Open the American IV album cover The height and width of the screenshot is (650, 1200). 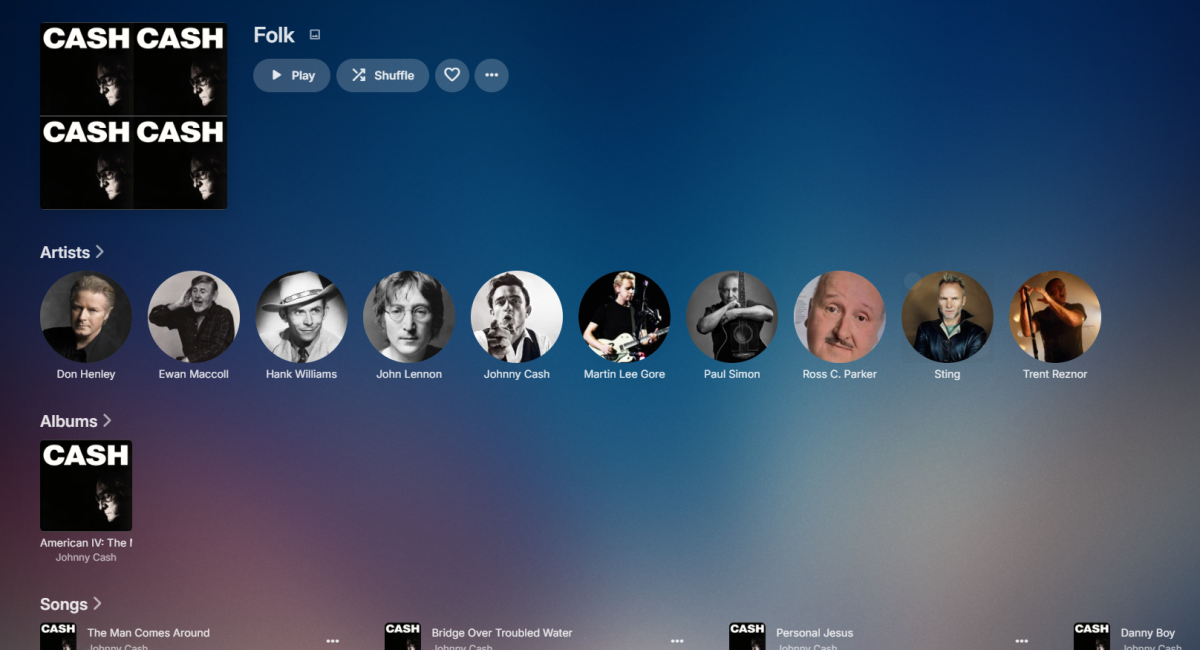[x=86, y=485]
